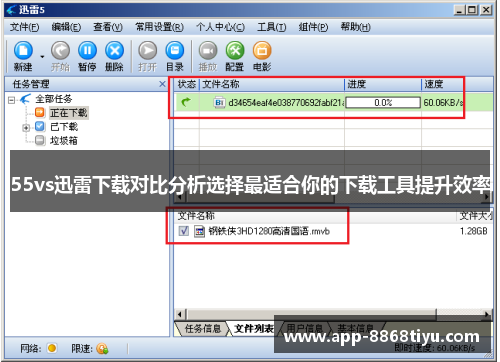Open the 组件(P) menu
Screen dimensions: 500x362
[x=313, y=27]
